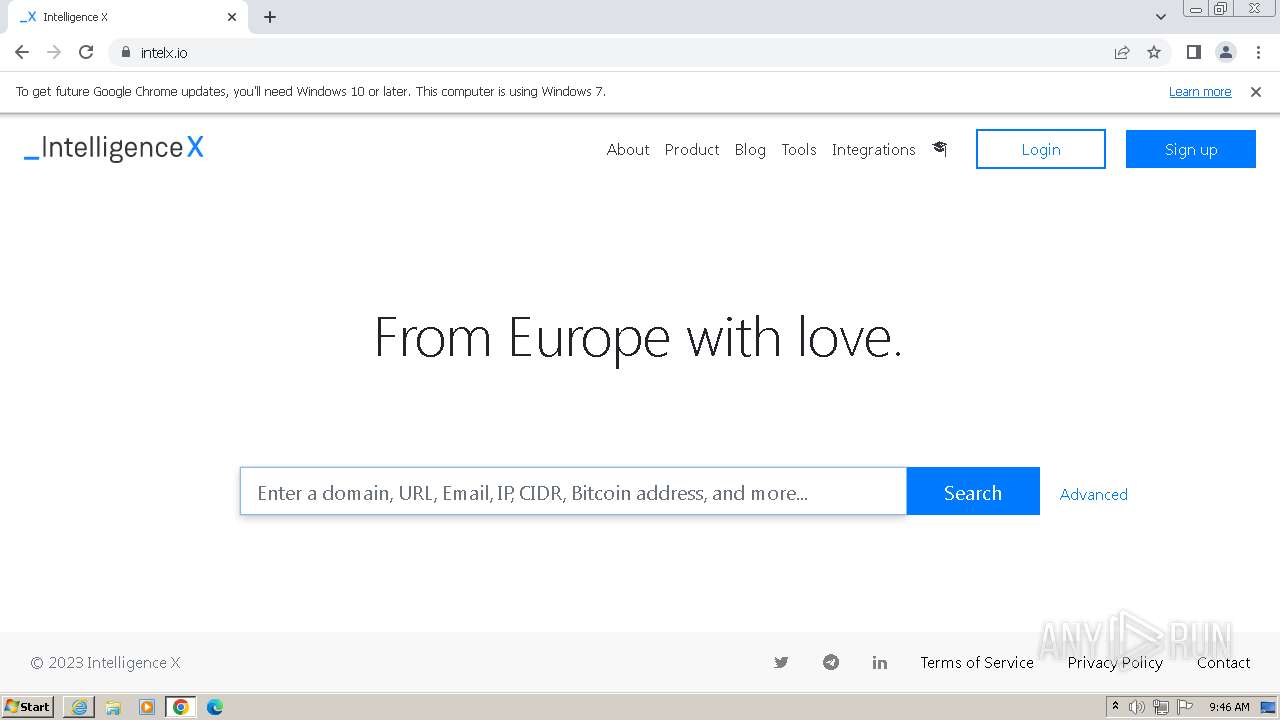Open Learn more link in notice

click(x=1200, y=91)
